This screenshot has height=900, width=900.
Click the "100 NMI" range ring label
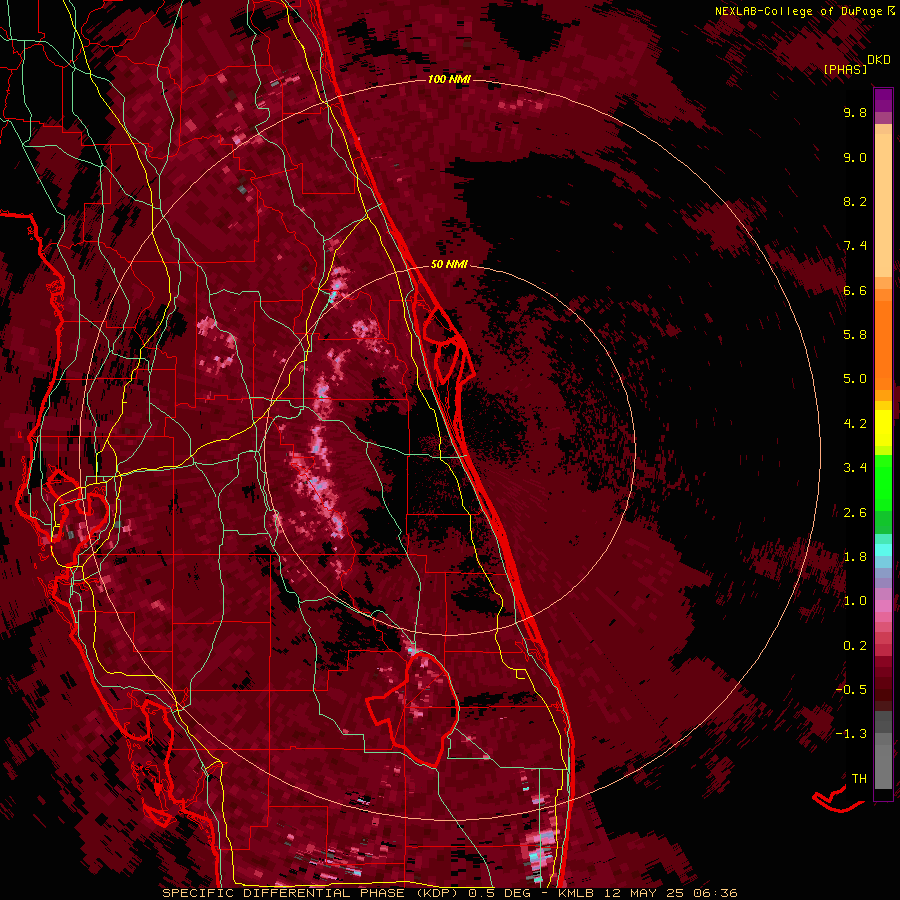pos(449,79)
